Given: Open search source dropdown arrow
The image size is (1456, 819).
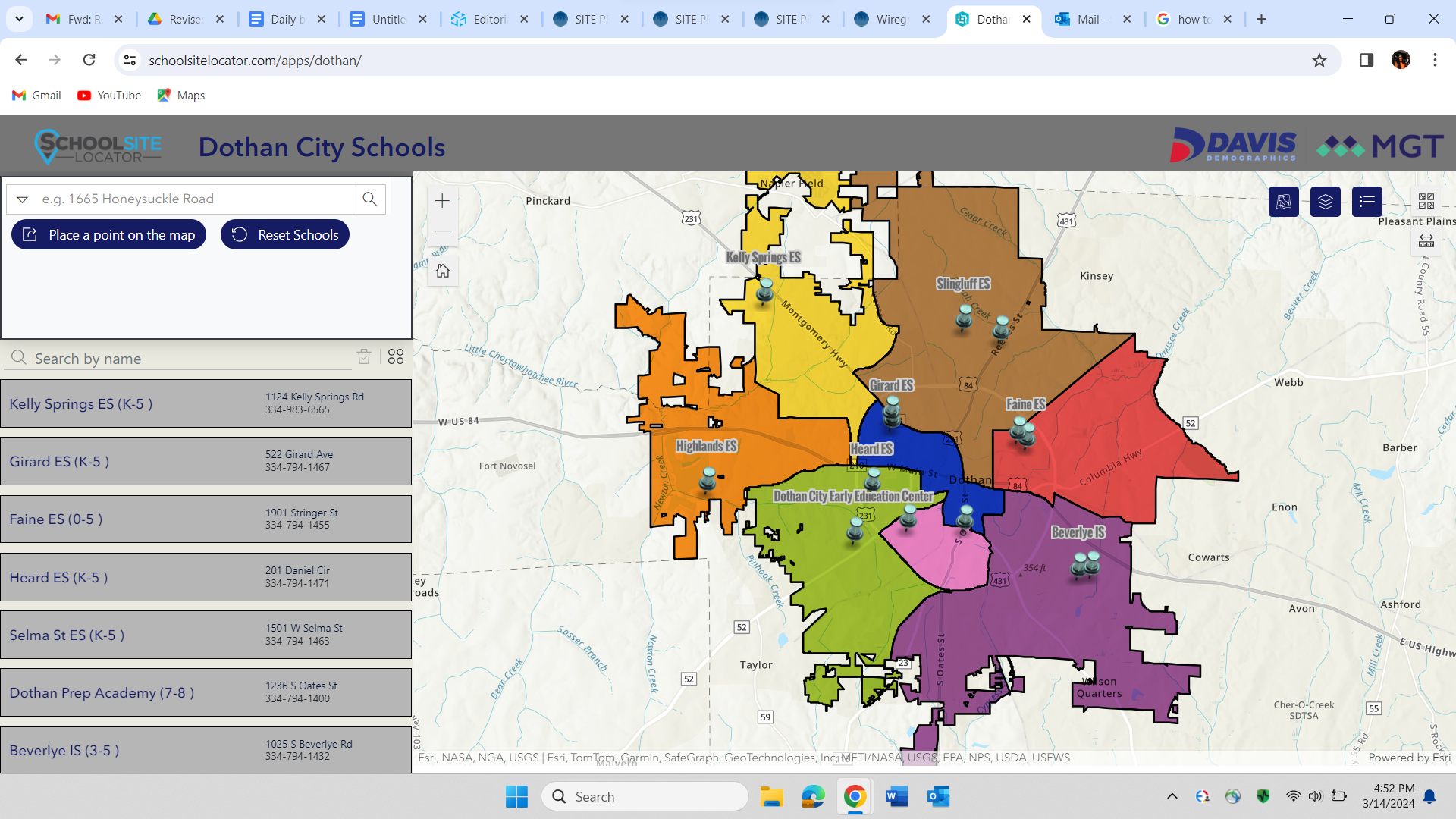Looking at the screenshot, I should (x=22, y=199).
